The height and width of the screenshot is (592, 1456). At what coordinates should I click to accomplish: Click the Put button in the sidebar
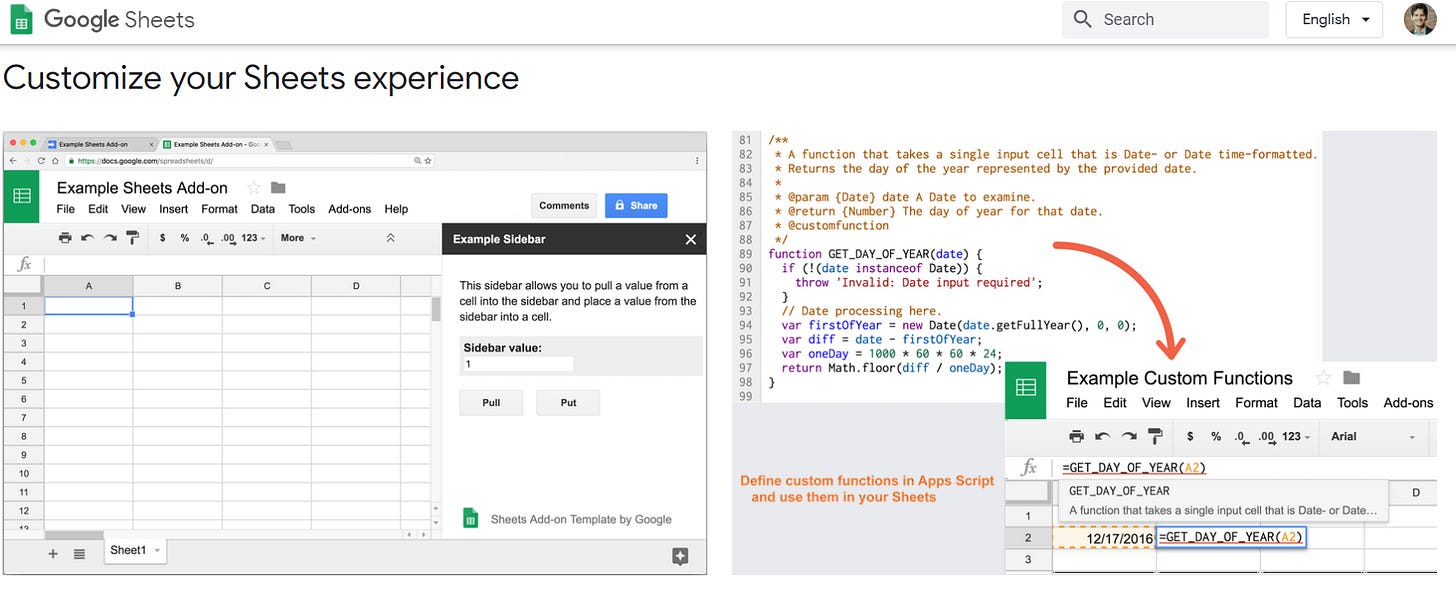click(568, 402)
